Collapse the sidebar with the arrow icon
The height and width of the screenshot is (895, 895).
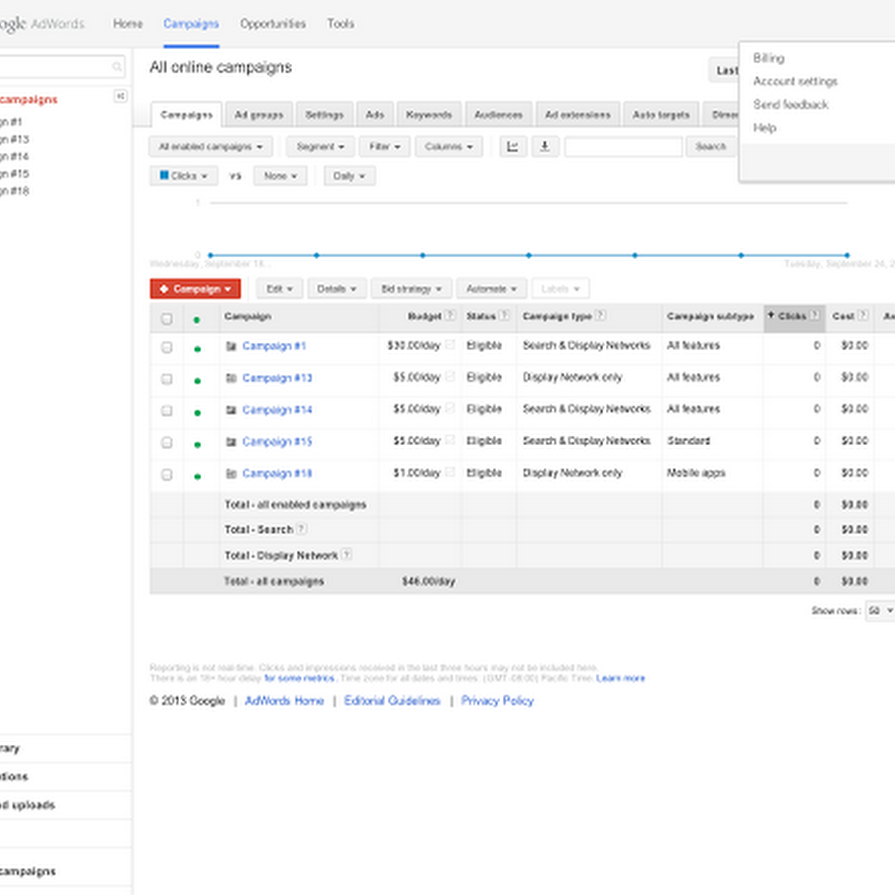(x=120, y=96)
